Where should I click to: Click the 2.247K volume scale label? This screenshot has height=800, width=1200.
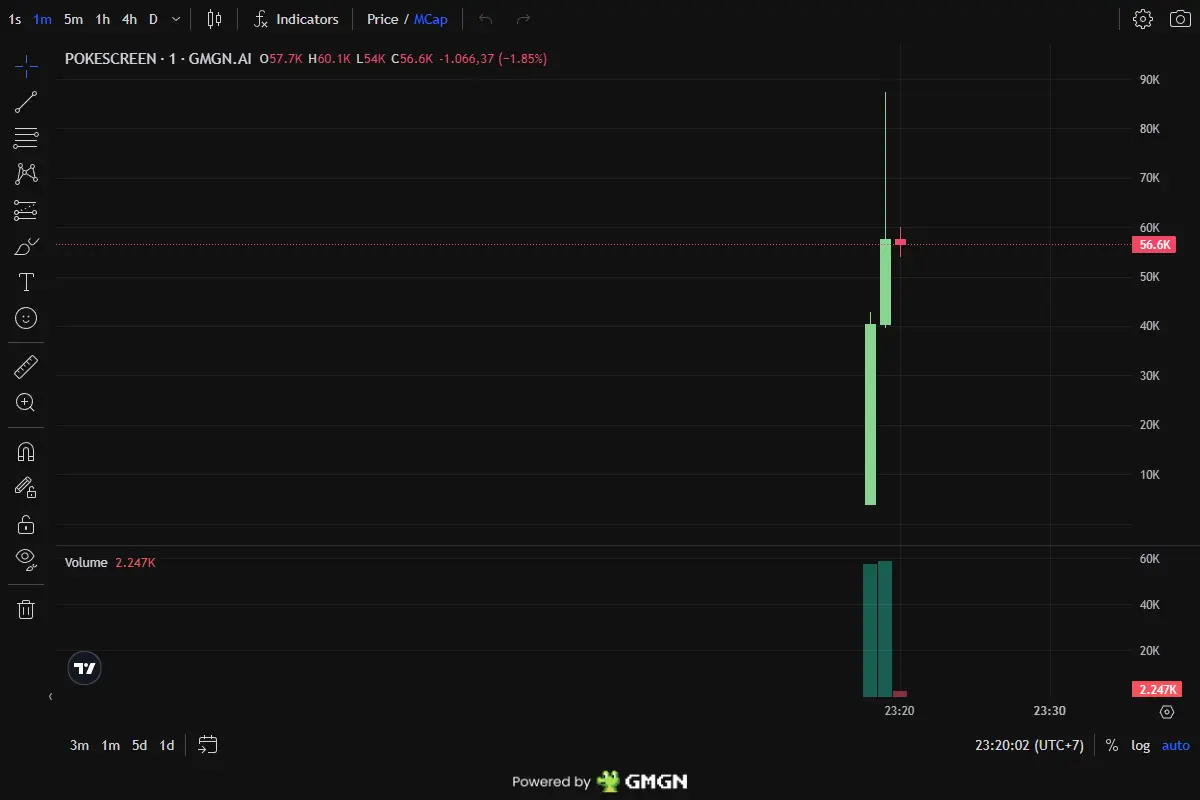1157,689
